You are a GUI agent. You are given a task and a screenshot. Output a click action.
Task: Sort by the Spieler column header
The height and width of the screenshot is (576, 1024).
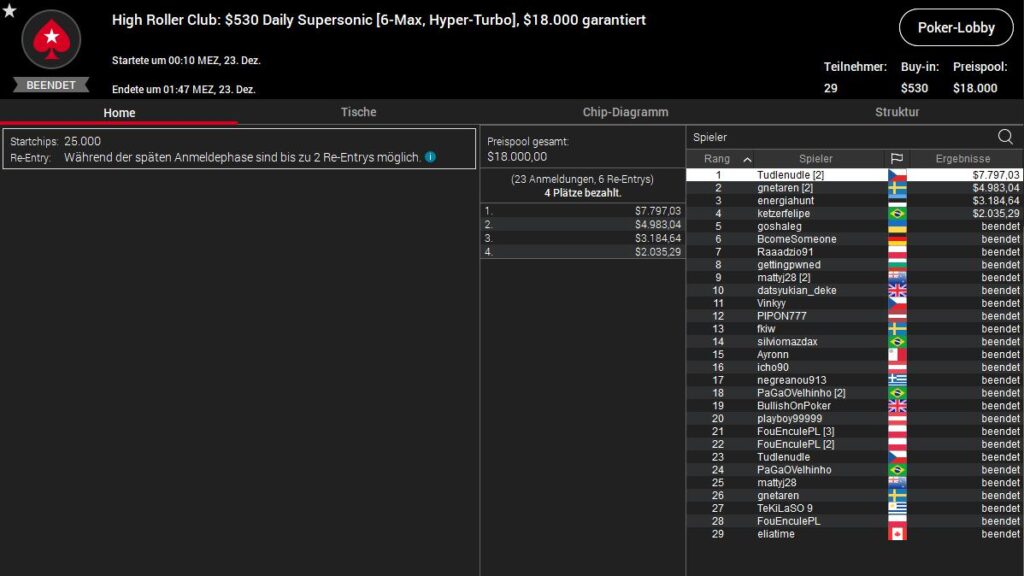click(815, 159)
